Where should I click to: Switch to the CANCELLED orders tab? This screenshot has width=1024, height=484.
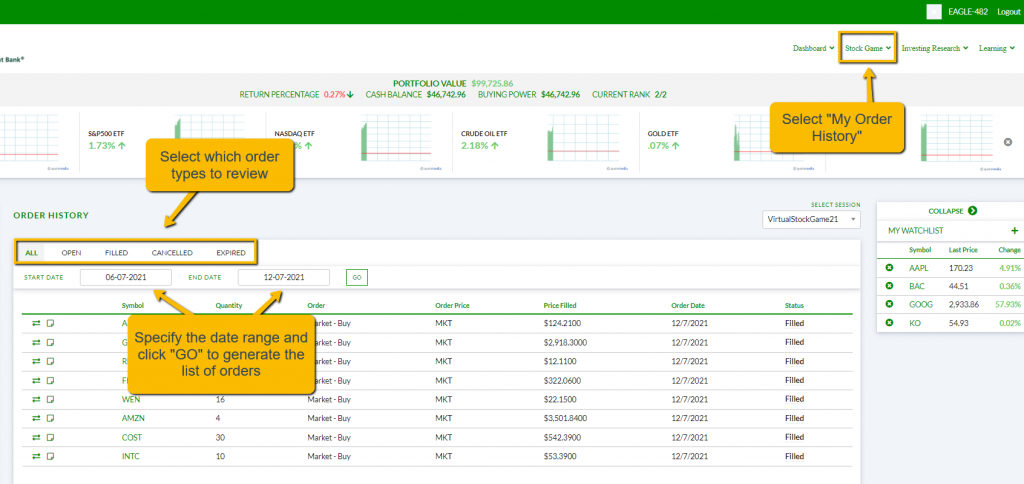point(172,253)
